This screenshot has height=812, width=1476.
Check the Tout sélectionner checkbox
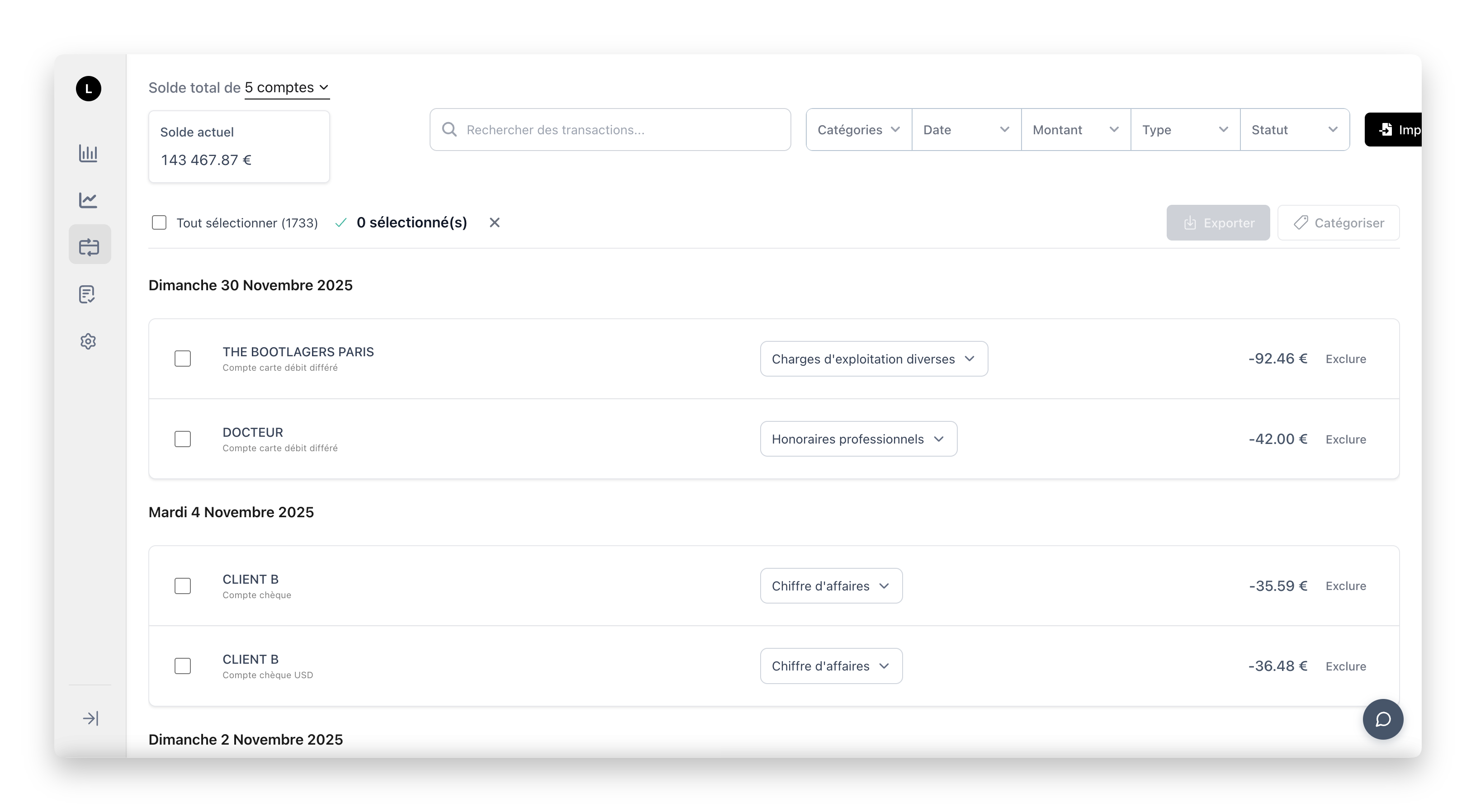[x=159, y=222]
